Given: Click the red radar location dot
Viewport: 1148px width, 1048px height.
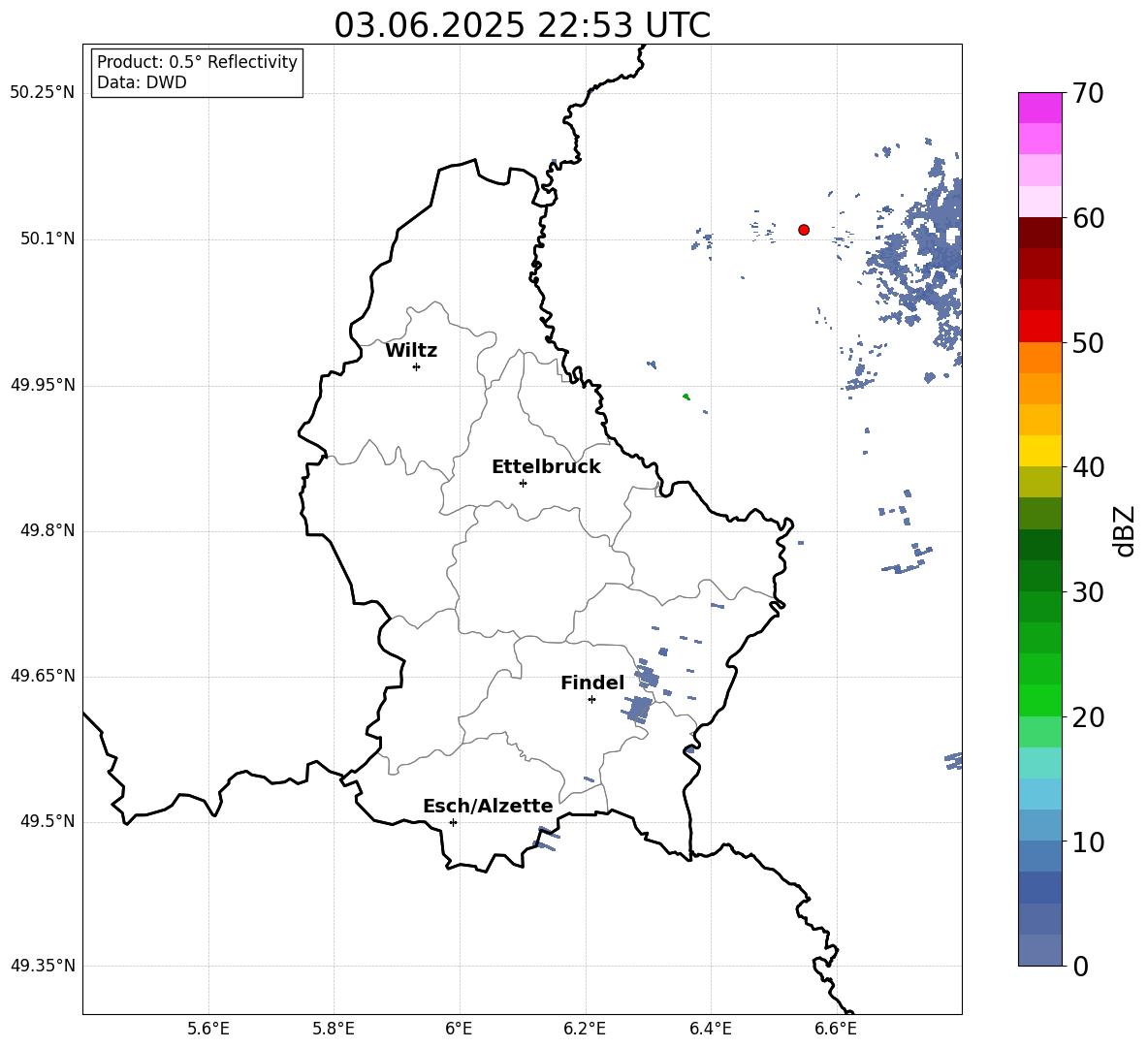Looking at the screenshot, I should click(x=804, y=230).
